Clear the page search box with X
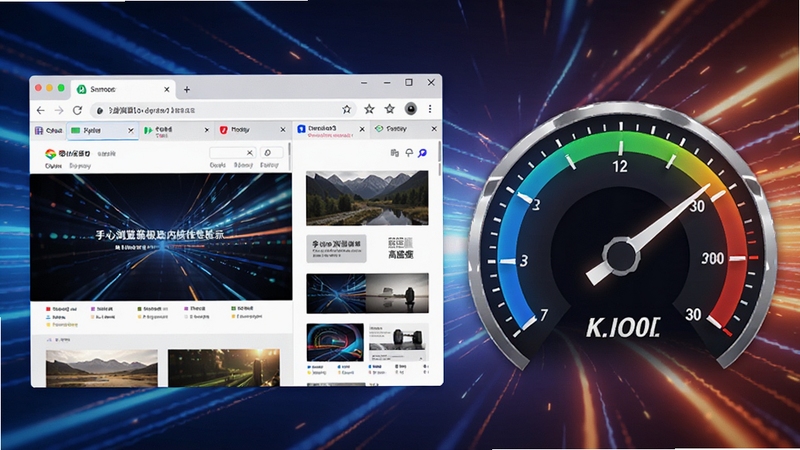 [249, 153]
